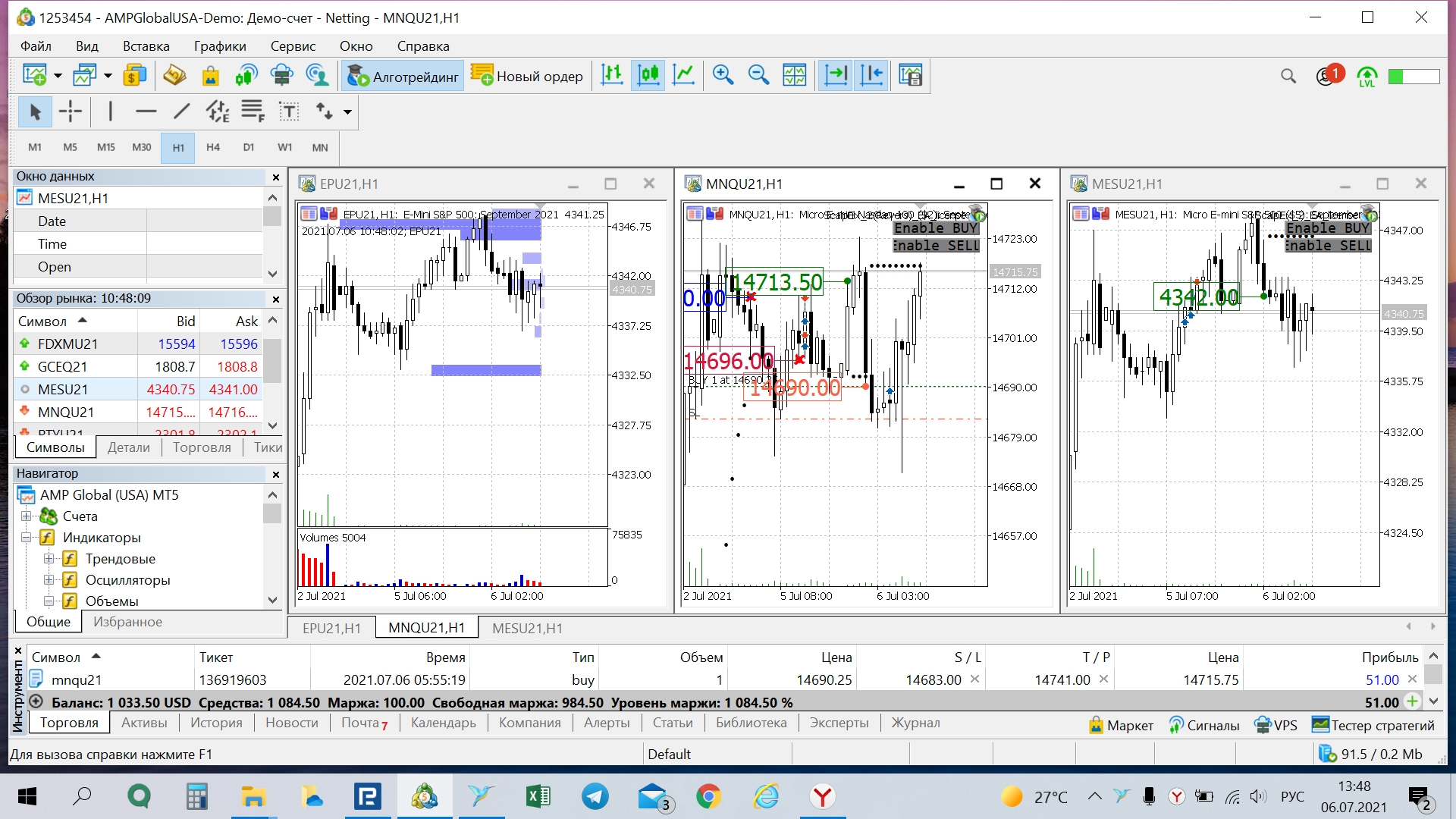The height and width of the screenshot is (819, 1456).
Task: Open Тестер стратегий link
Action: 1373,725
